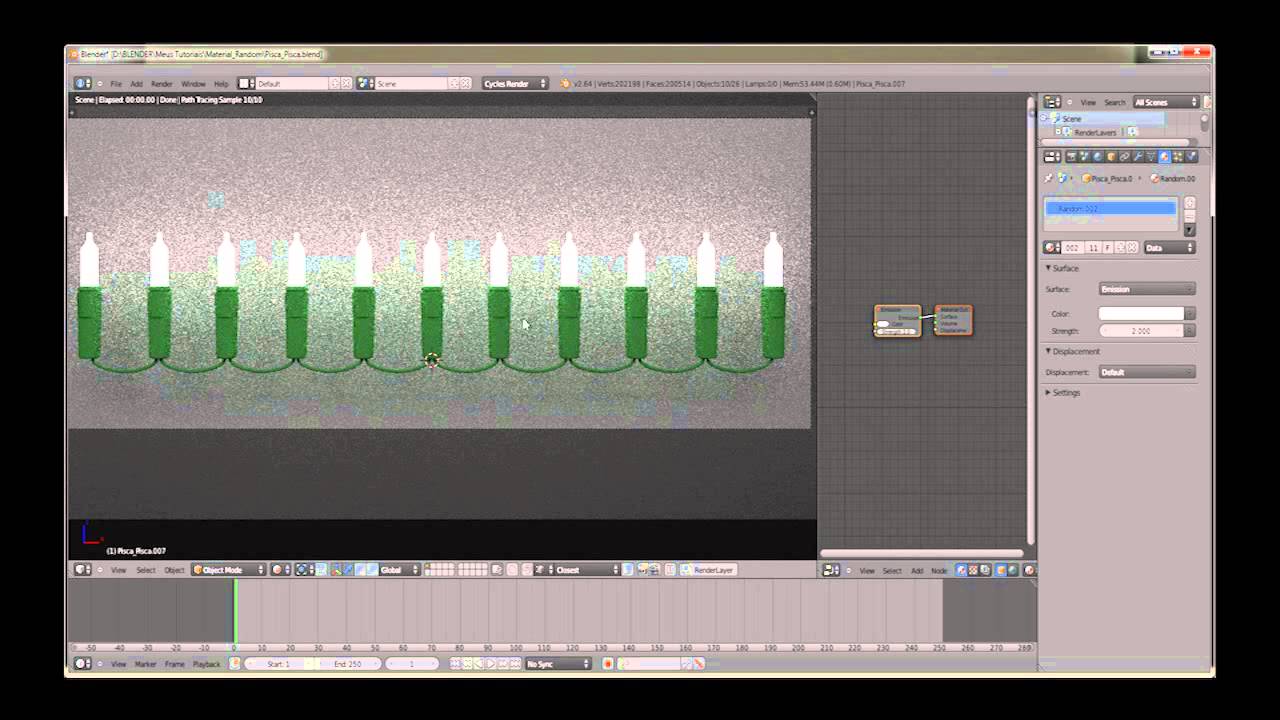Click the 3D view editor type icon
This screenshot has width=1280, height=720.
(x=82, y=570)
